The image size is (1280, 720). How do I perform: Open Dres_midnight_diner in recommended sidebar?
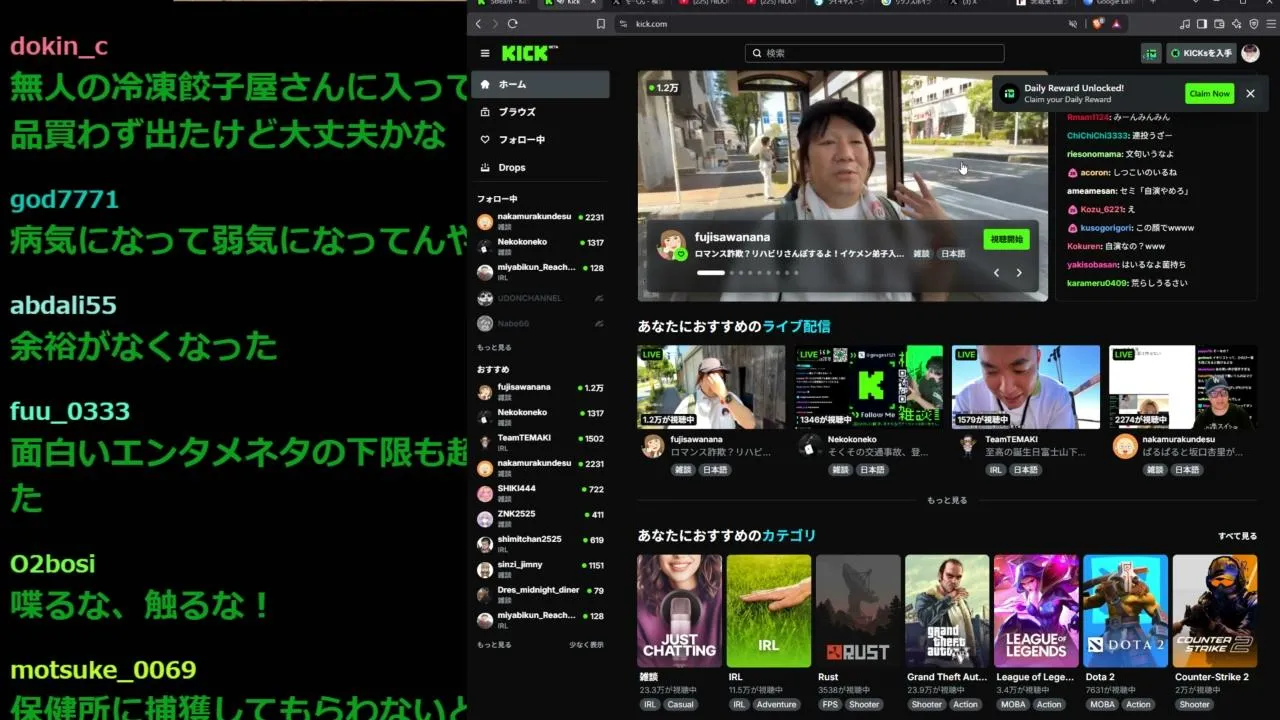540,594
